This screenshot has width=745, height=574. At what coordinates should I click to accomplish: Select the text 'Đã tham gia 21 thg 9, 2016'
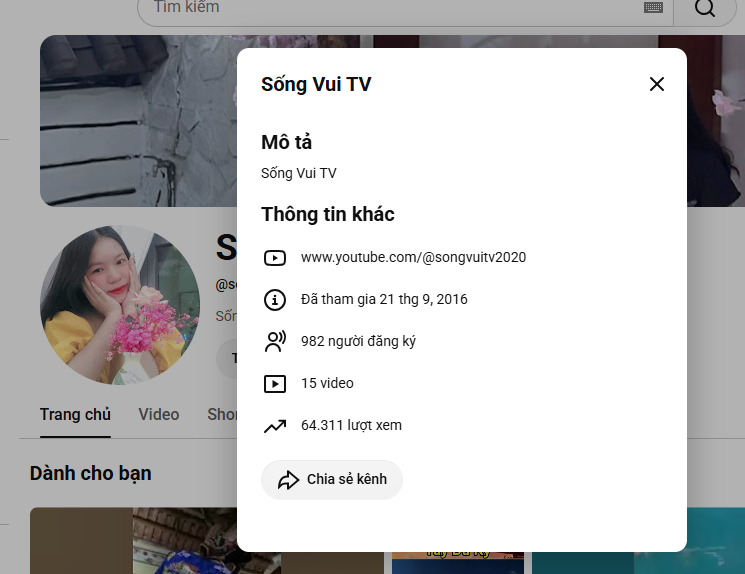click(x=384, y=299)
